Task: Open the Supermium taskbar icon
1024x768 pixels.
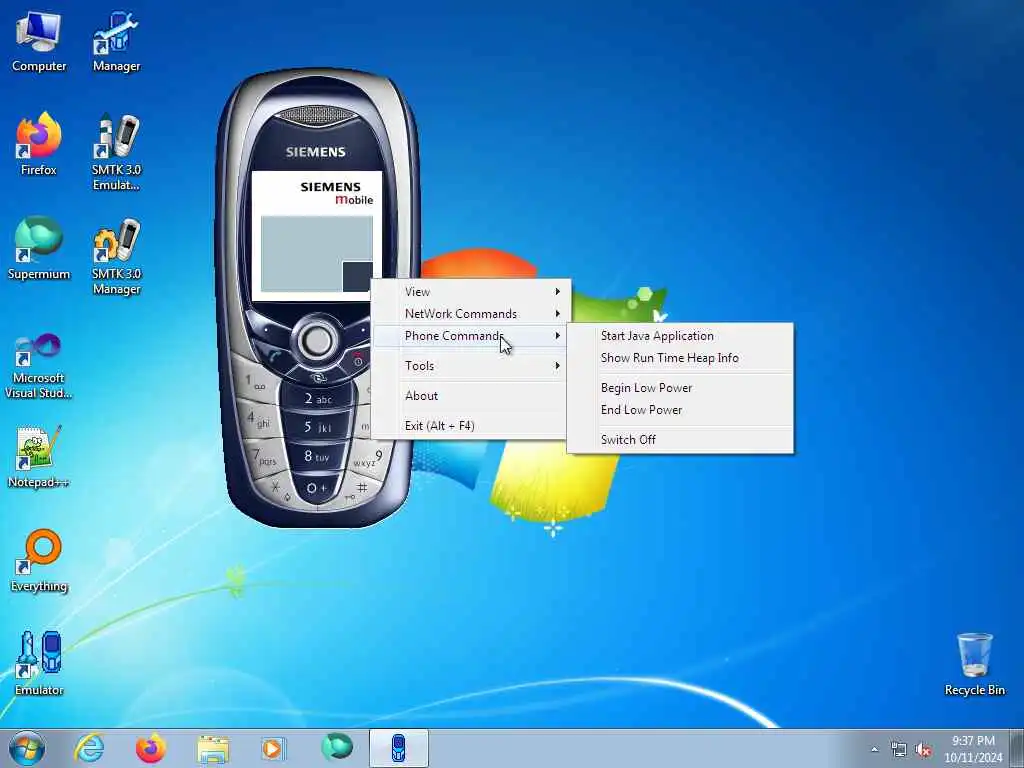Action: click(336, 747)
